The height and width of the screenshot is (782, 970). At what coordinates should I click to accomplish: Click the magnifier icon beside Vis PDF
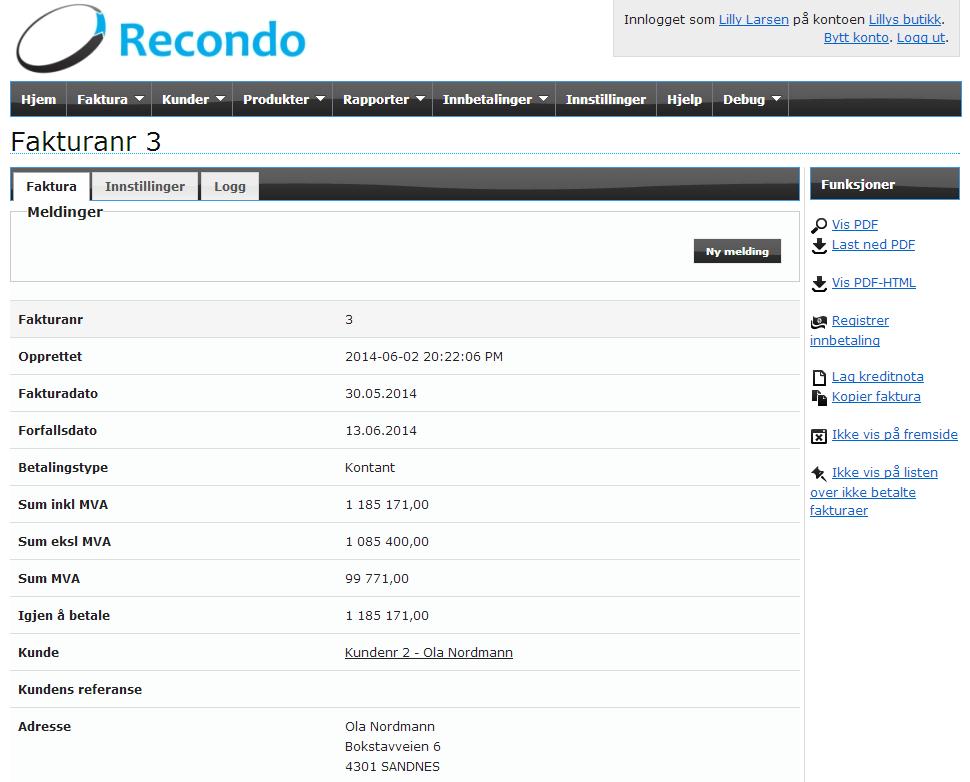[x=818, y=226]
